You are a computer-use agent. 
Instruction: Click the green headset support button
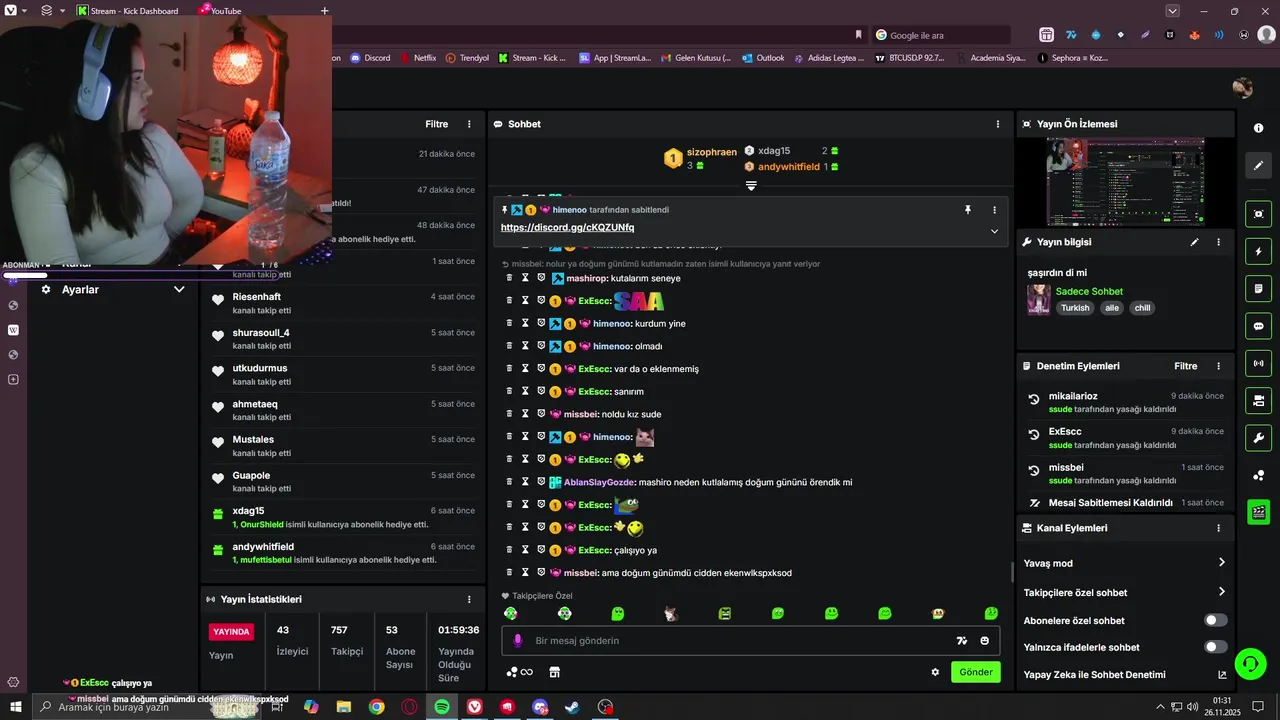[1250, 663]
